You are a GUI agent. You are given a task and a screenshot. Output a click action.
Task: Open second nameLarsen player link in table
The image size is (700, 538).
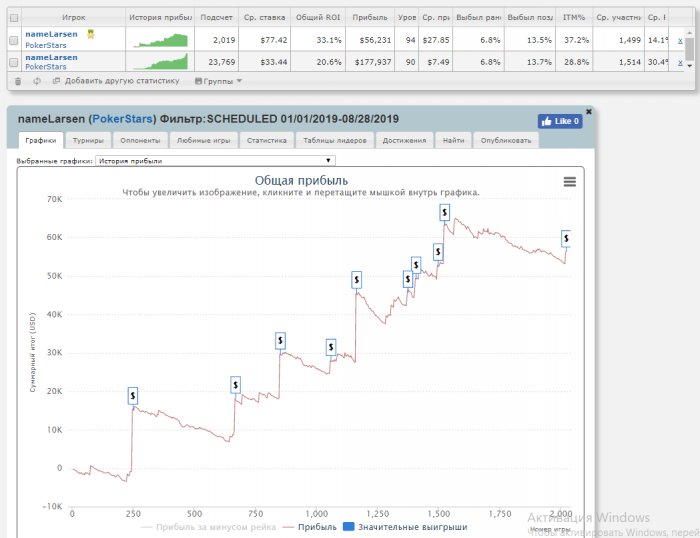coord(51,57)
